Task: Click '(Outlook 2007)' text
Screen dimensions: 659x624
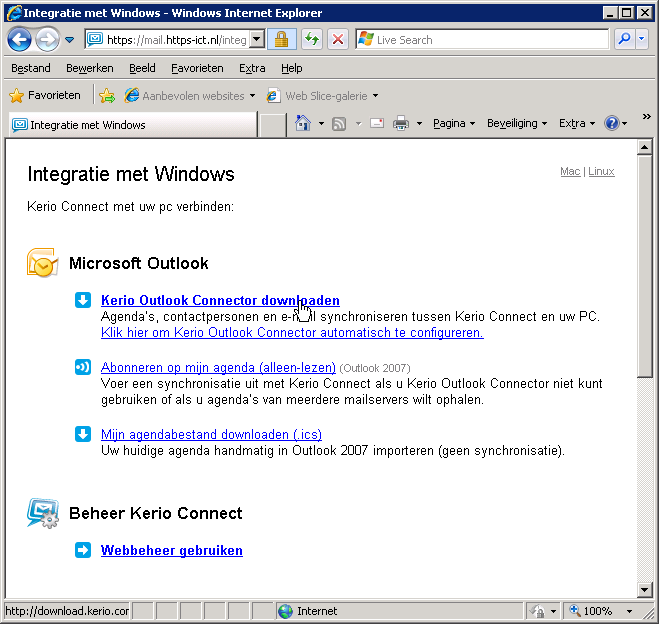Action: [375, 368]
